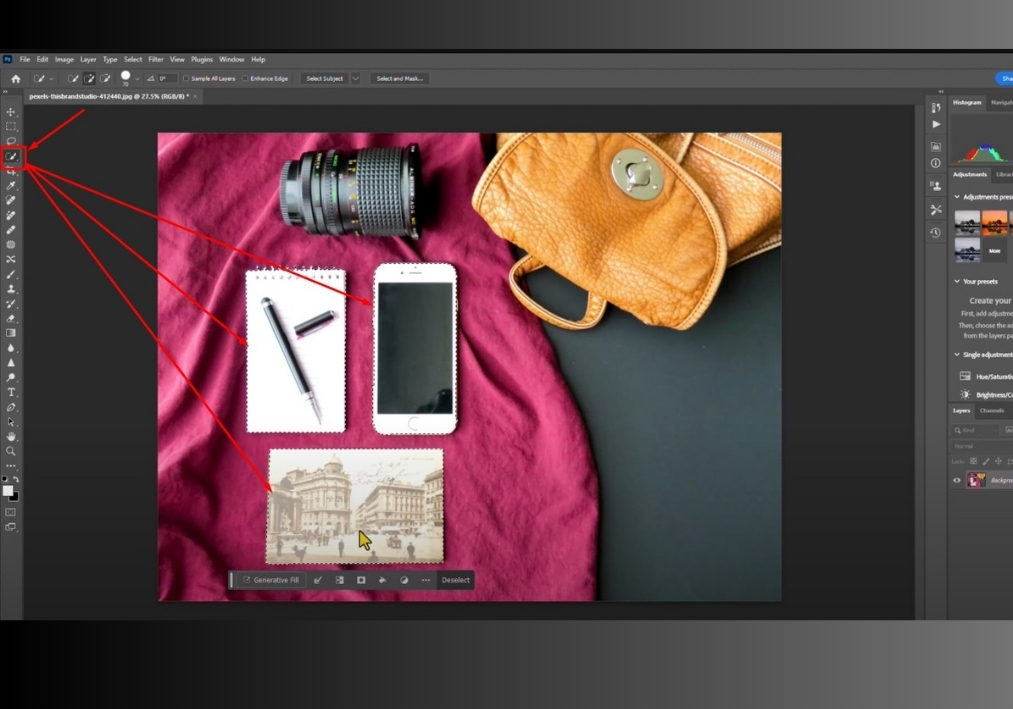Click the Select and Mask button
Screen dimensions: 1013x709
click(x=400, y=79)
